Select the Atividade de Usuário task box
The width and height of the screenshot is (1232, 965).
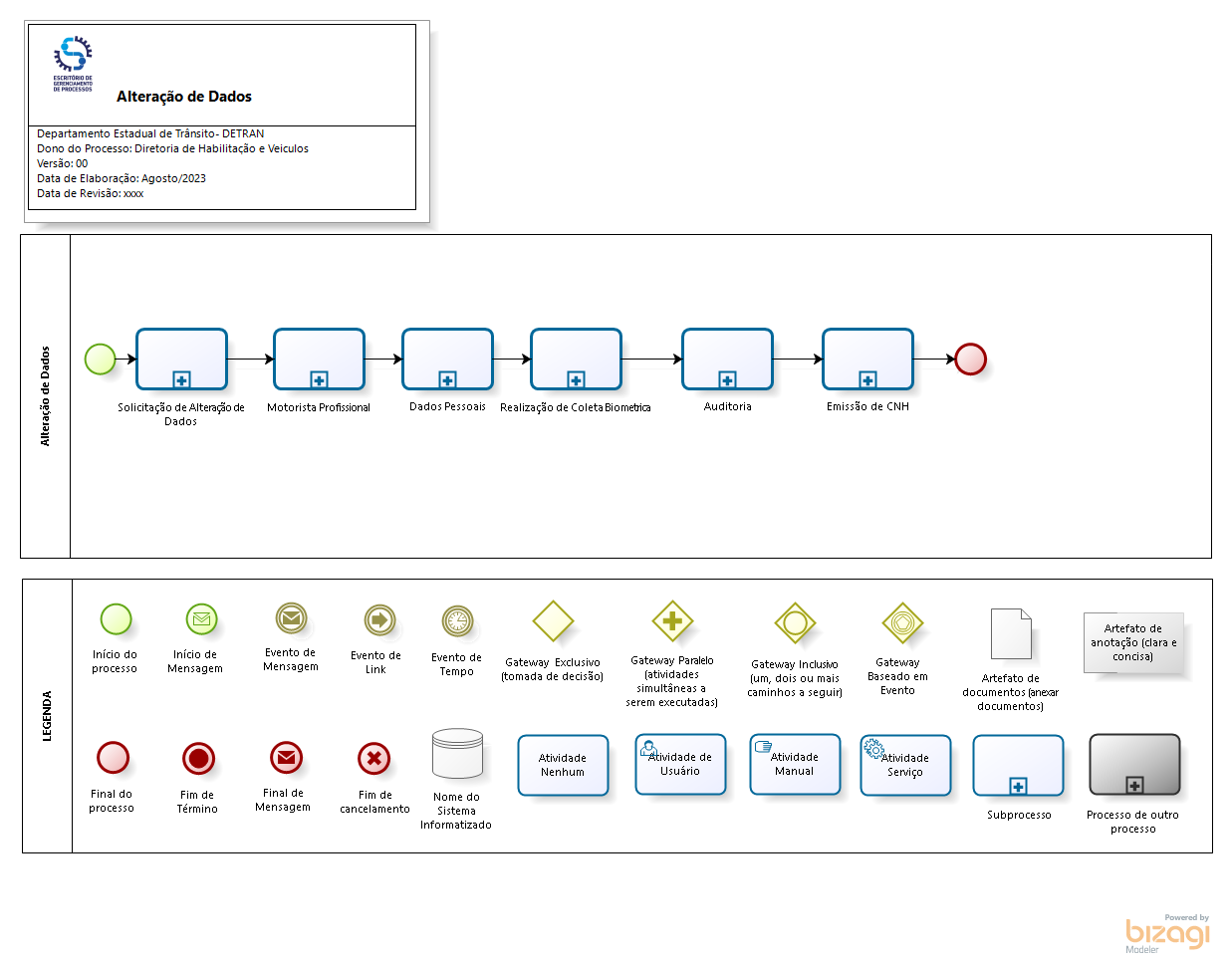pos(680,765)
